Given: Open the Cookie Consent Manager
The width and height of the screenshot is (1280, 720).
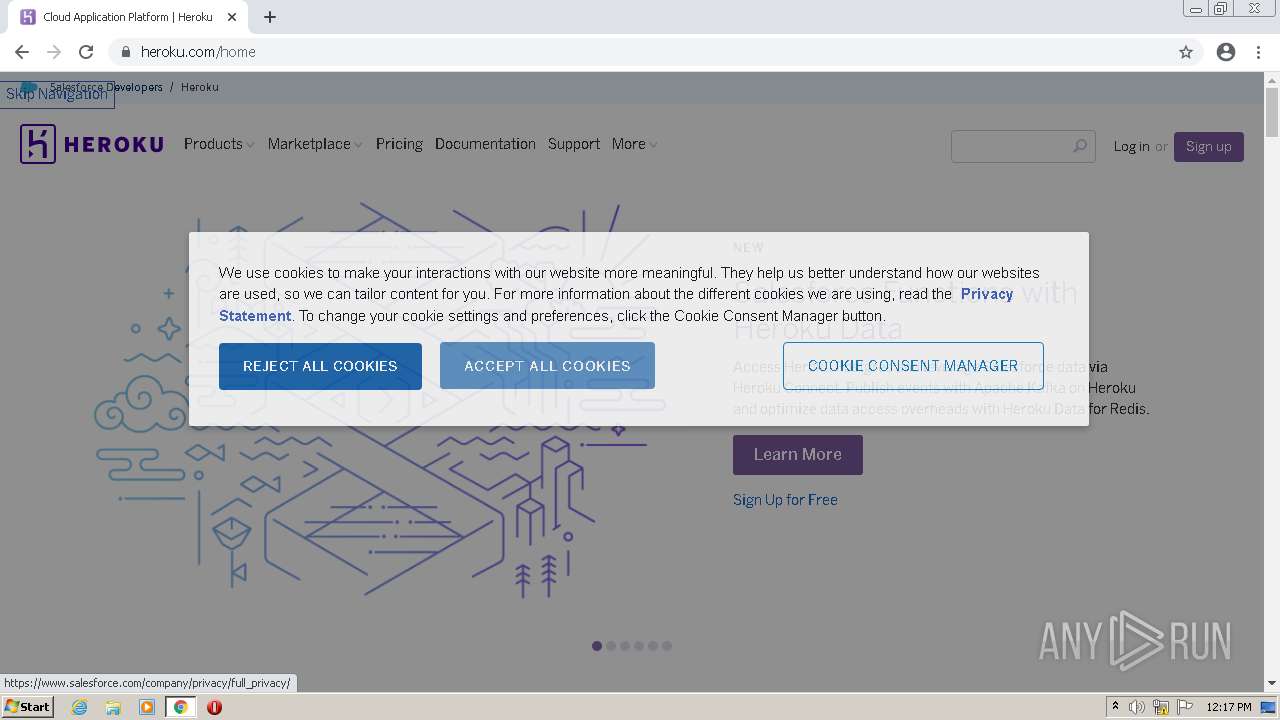Looking at the screenshot, I should pos(913,366).
